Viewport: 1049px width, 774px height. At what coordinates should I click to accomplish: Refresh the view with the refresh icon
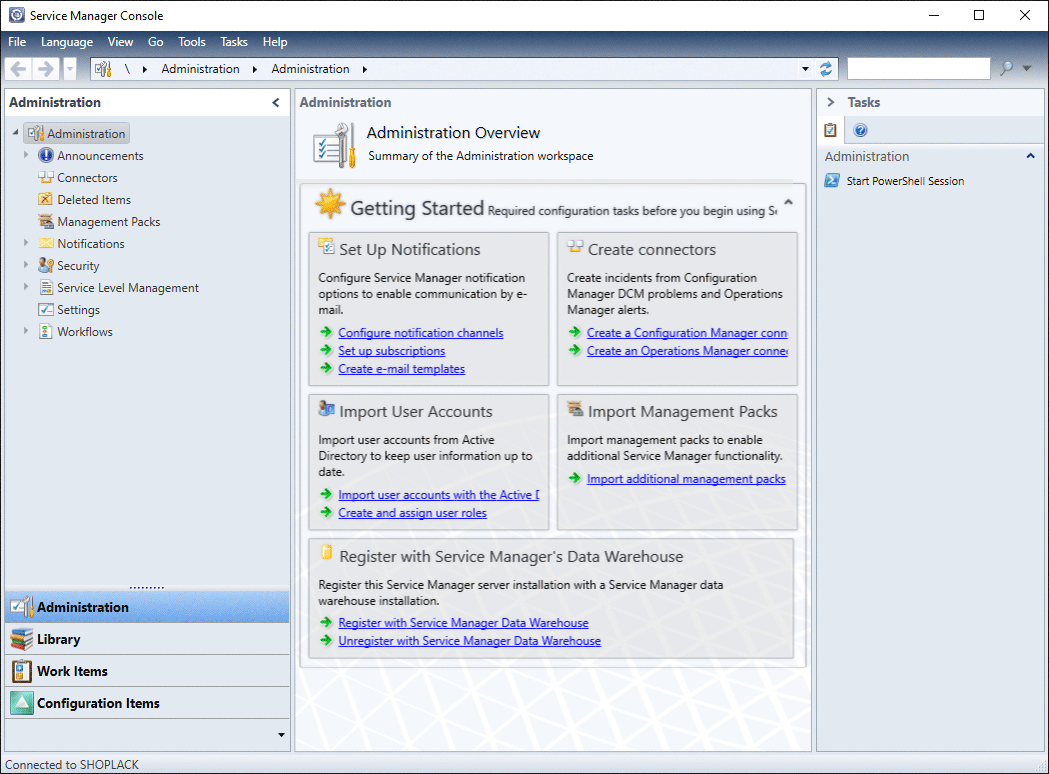826,69
